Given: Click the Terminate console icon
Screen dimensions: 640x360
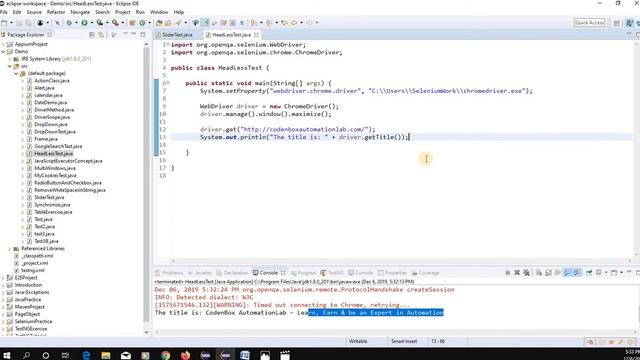Looking at the screenshot, I should click(x=508, y=273).
